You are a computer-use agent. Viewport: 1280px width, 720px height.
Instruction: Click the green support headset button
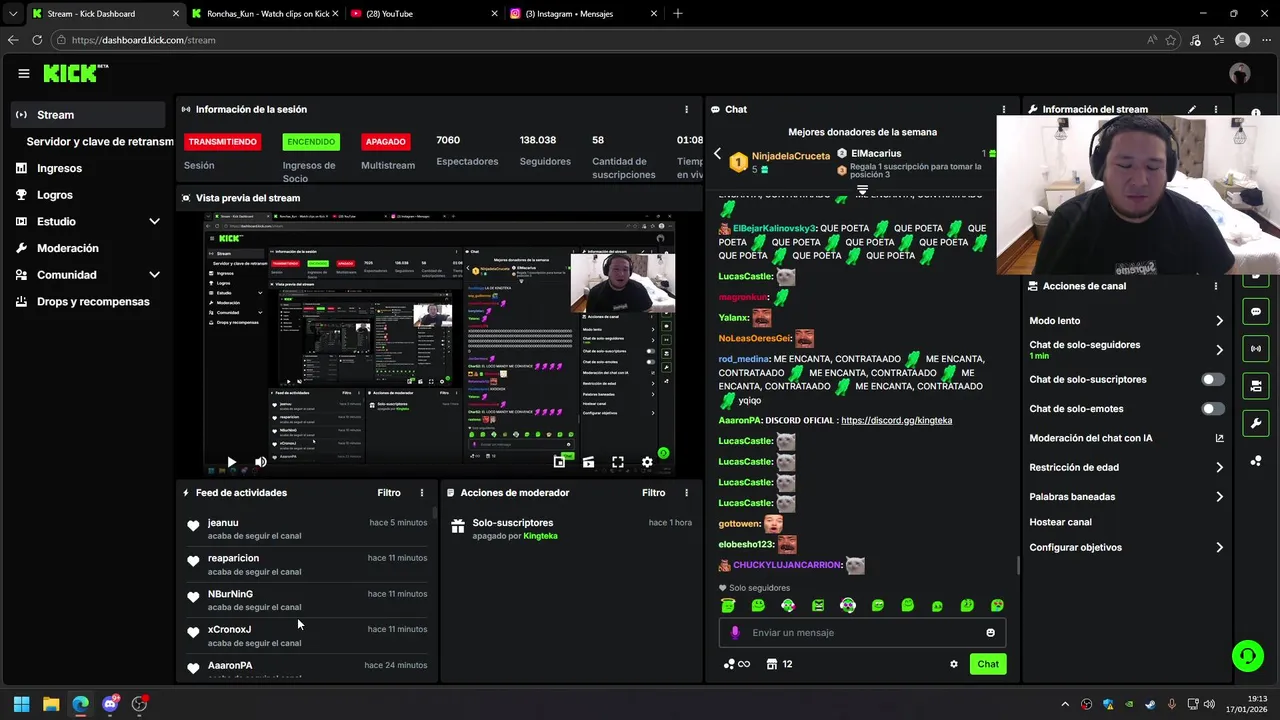[1247, 656]
